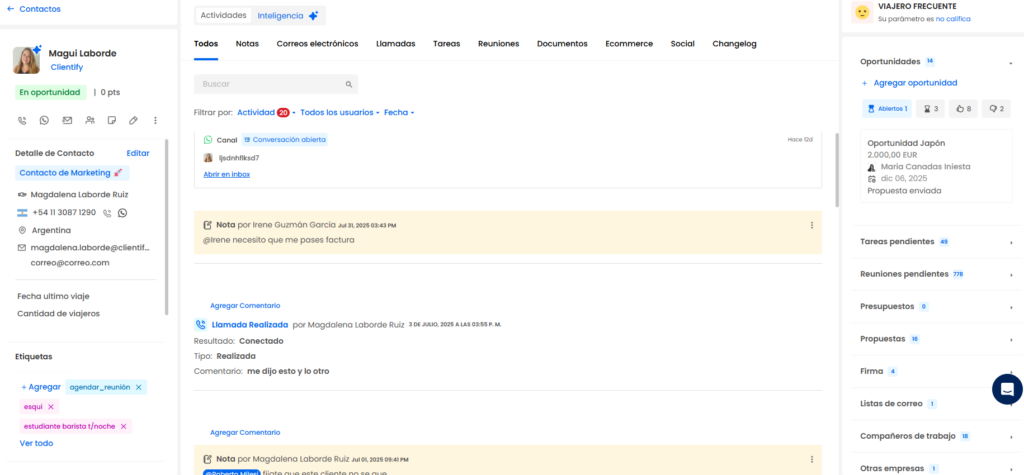Click the no califica parameter link

pos(953,19)
